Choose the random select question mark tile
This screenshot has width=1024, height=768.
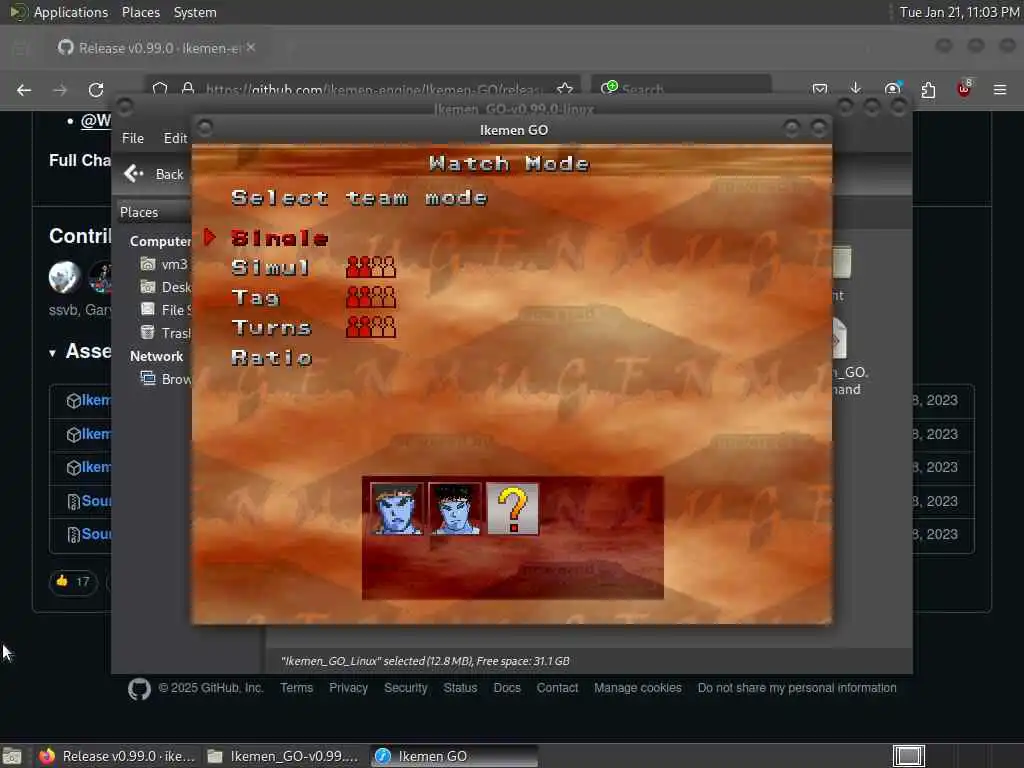coord(513,509)
